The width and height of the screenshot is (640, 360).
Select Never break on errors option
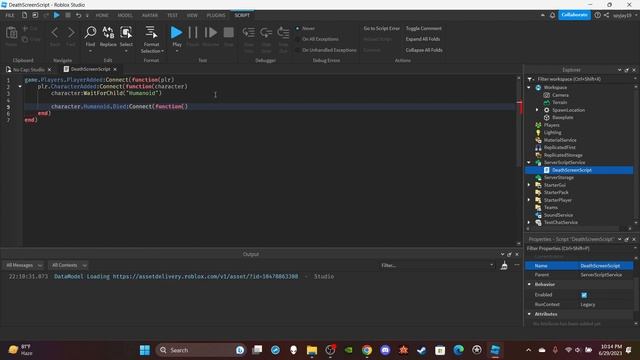point(305,28)
